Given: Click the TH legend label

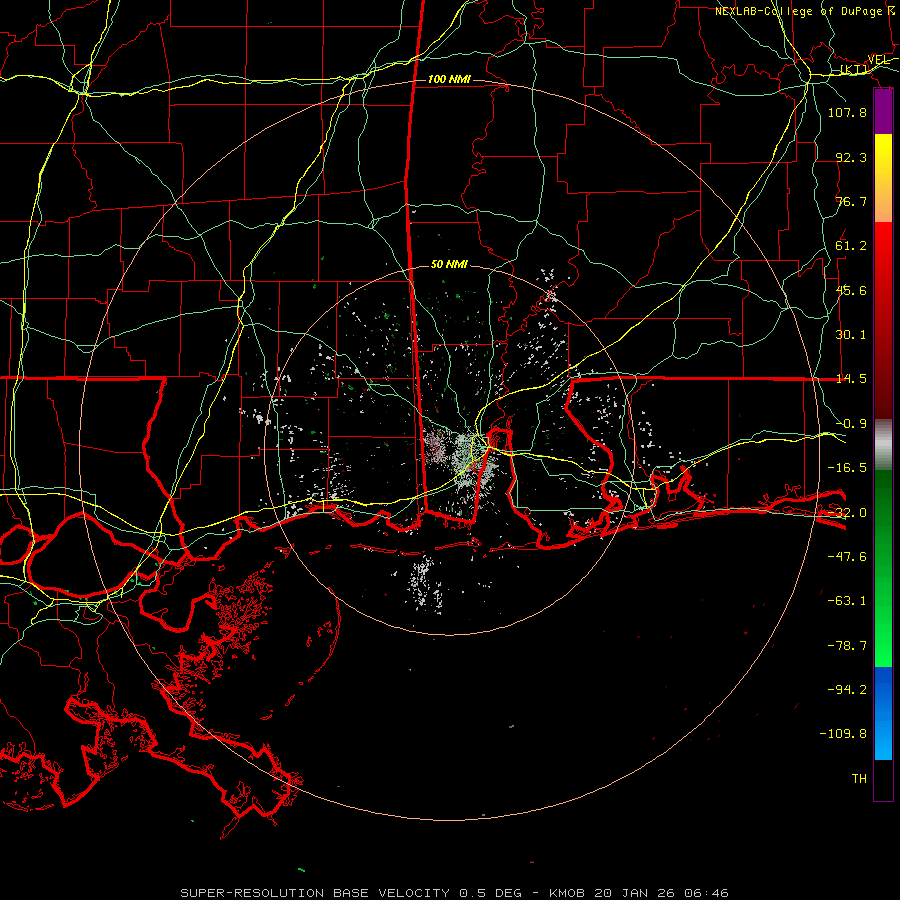Looking at the screenshot, I should click(859, 779).
